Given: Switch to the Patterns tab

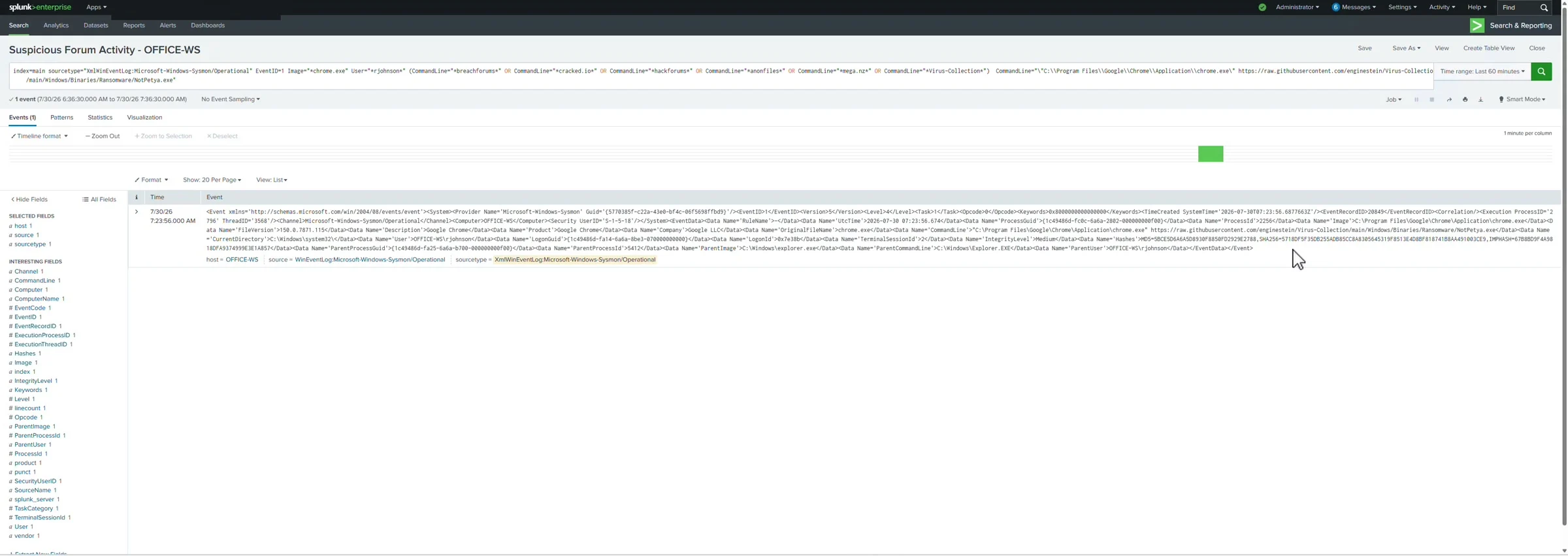Looking at the screenshot, I should tap(61, 118).
